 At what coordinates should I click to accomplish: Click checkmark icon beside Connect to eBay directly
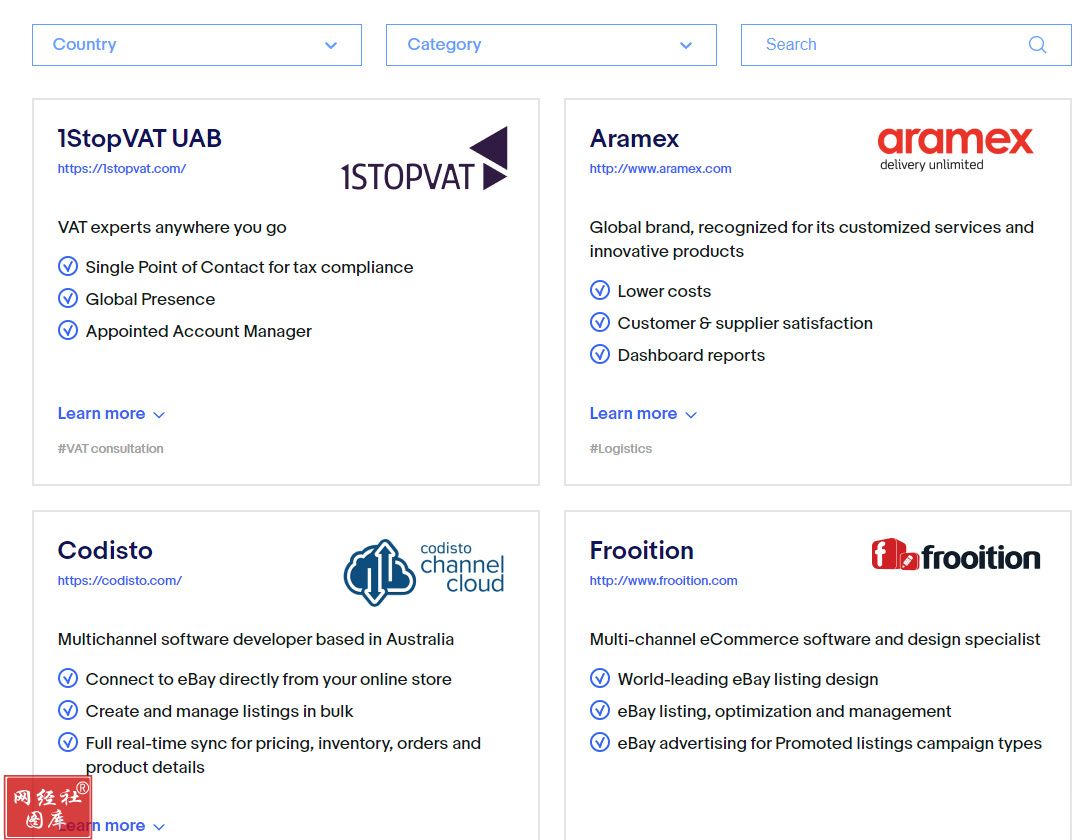coord(68,678)
